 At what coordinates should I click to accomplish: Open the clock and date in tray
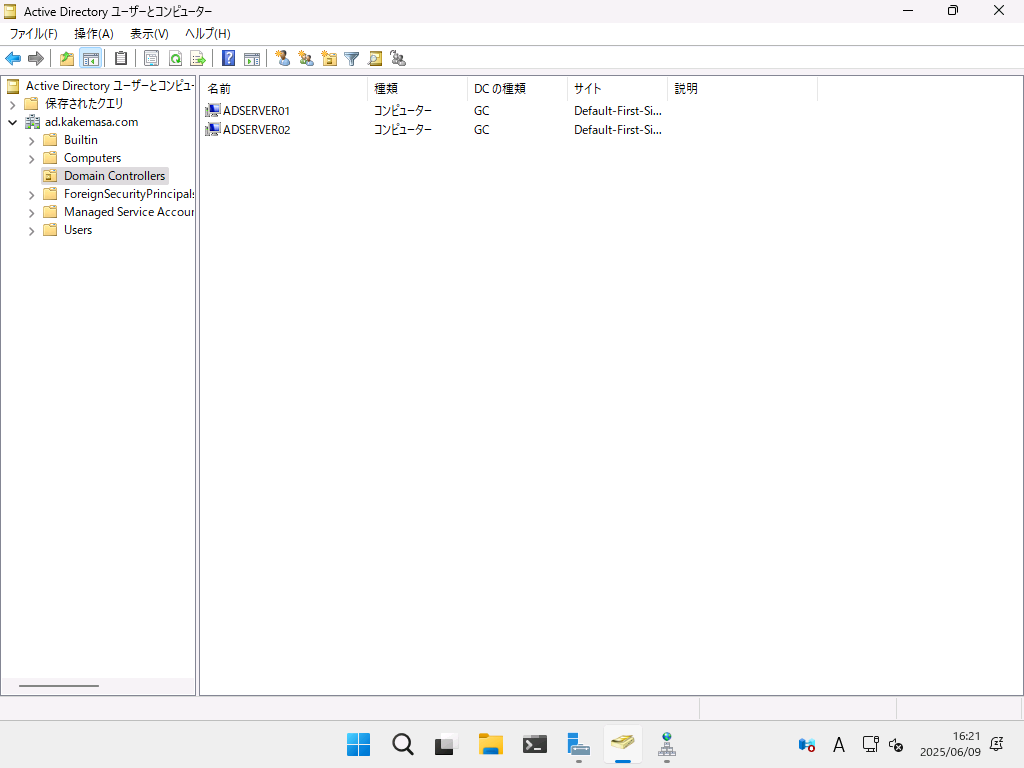pyautogui.click(x=950, y=744)
